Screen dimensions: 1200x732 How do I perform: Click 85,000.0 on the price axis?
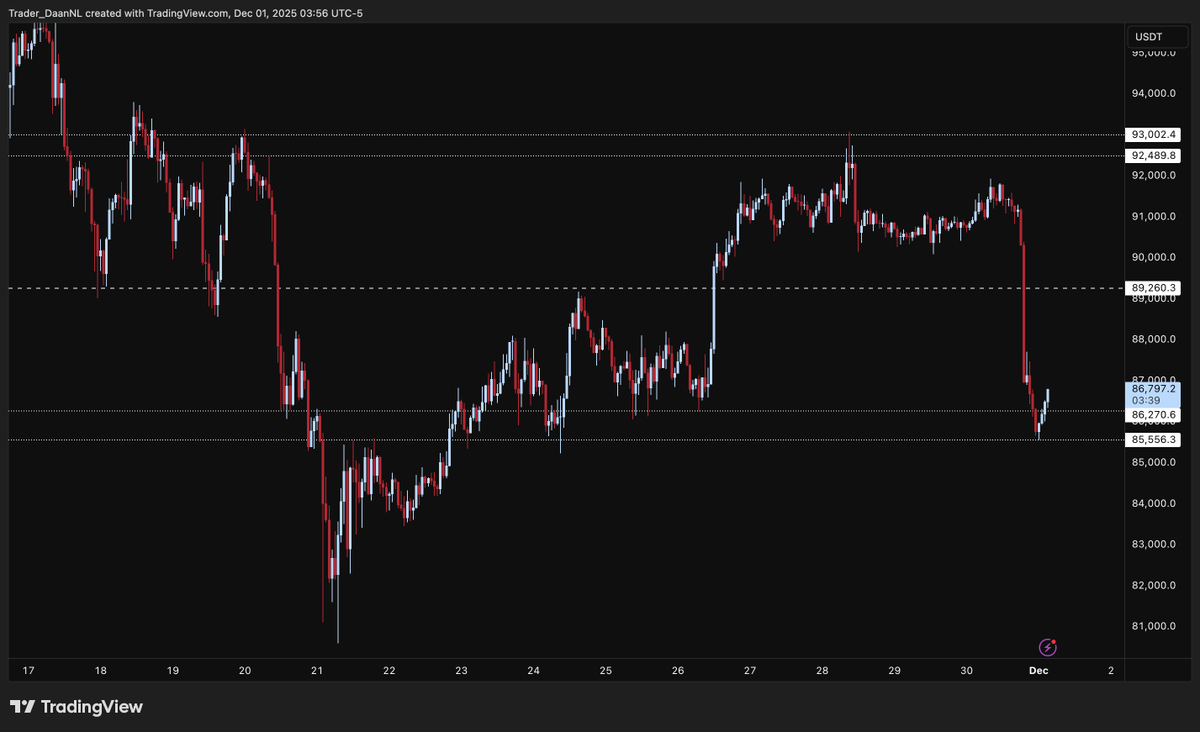tap(1153, 463)
